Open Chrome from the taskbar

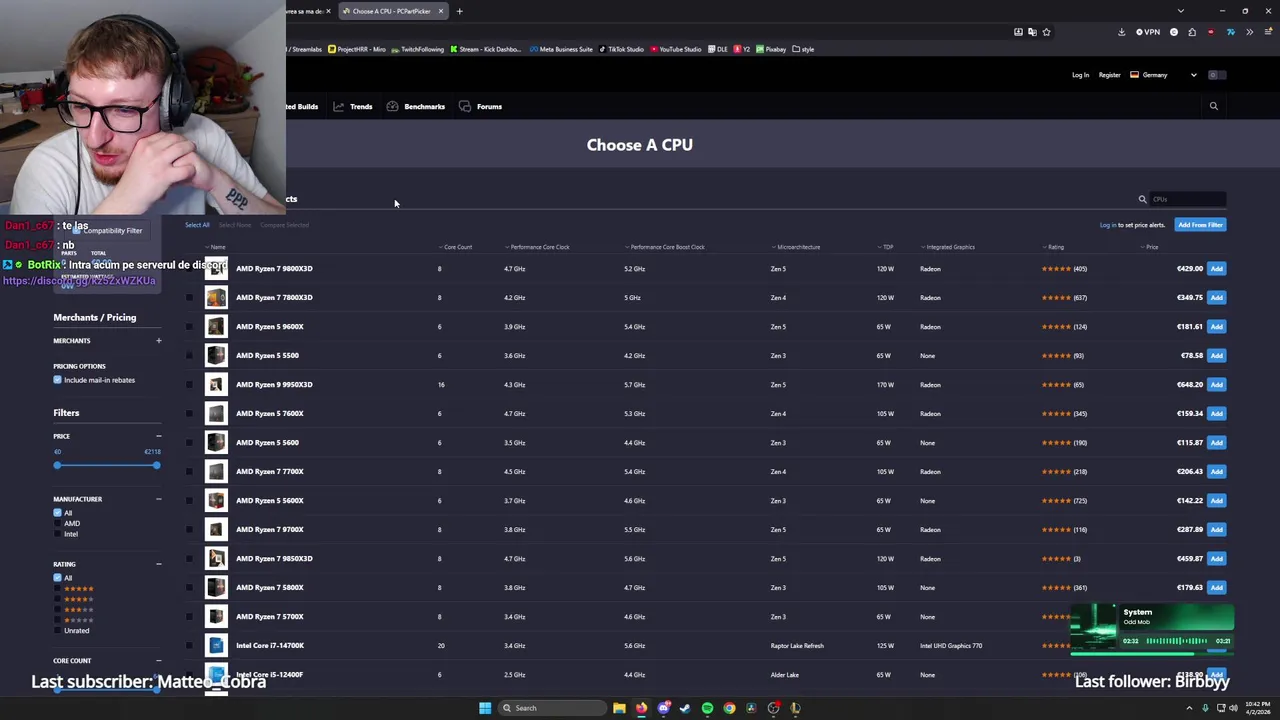tap(729, 708)
